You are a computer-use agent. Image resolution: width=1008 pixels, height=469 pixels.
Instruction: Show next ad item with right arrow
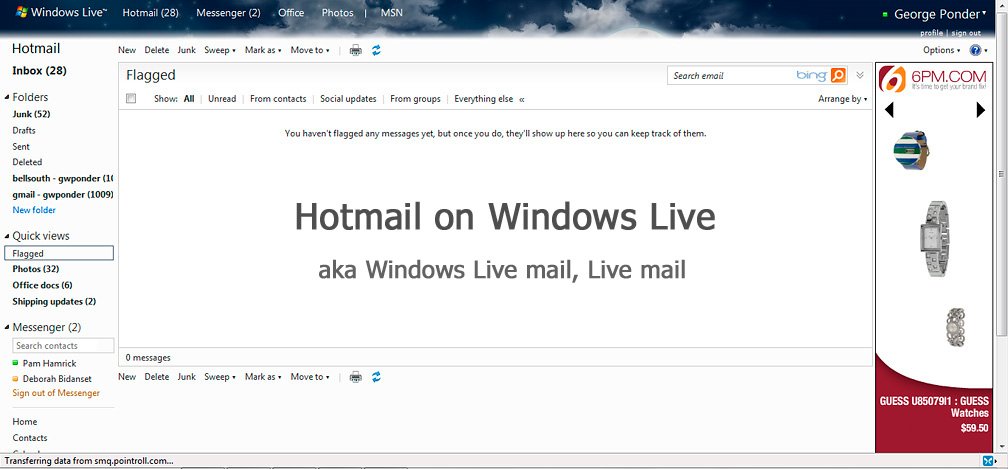[x=980, y=111]
